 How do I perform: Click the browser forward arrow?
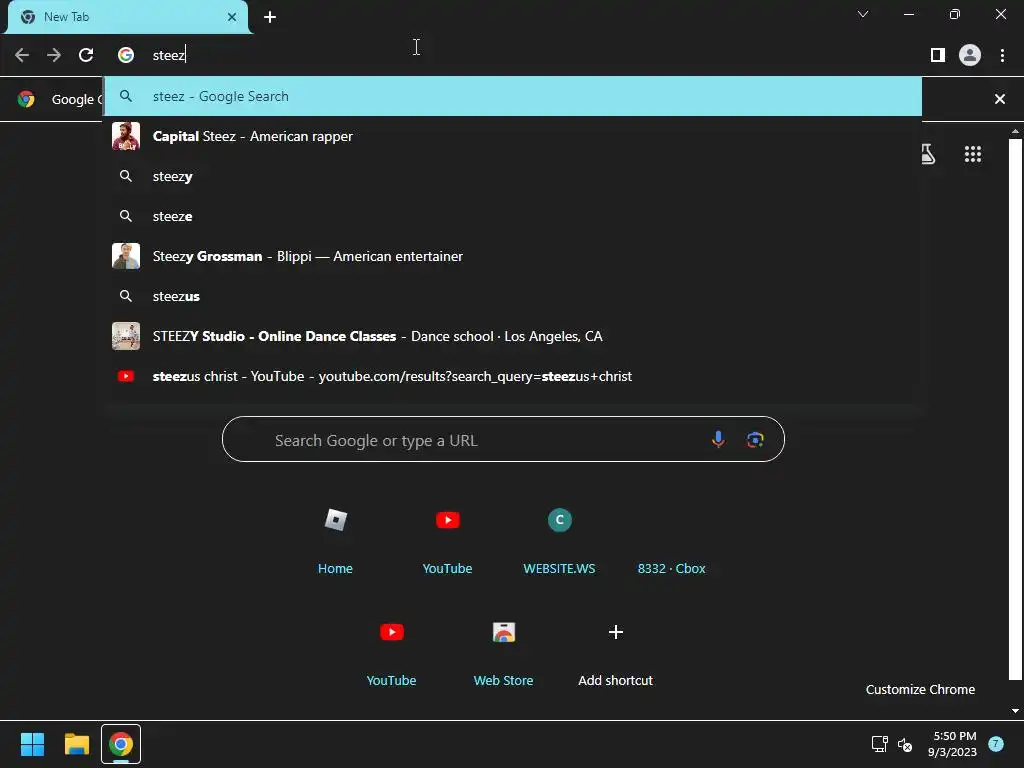54,55
